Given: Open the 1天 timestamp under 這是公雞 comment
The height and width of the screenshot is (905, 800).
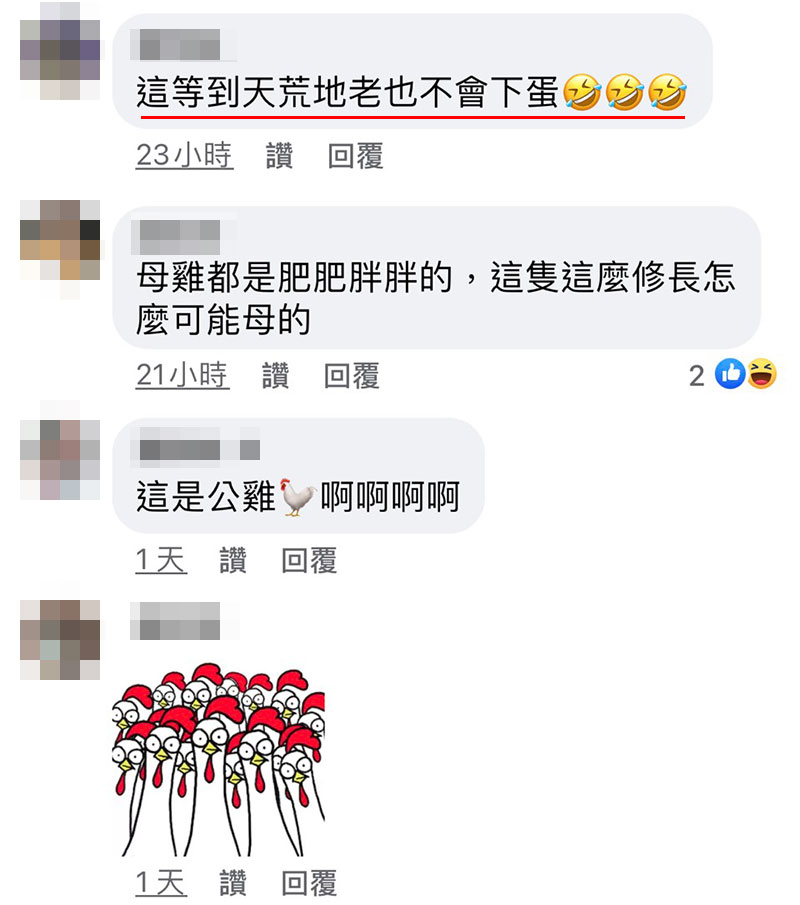Looking at the screenshot, I should click(x=161, y=560).
